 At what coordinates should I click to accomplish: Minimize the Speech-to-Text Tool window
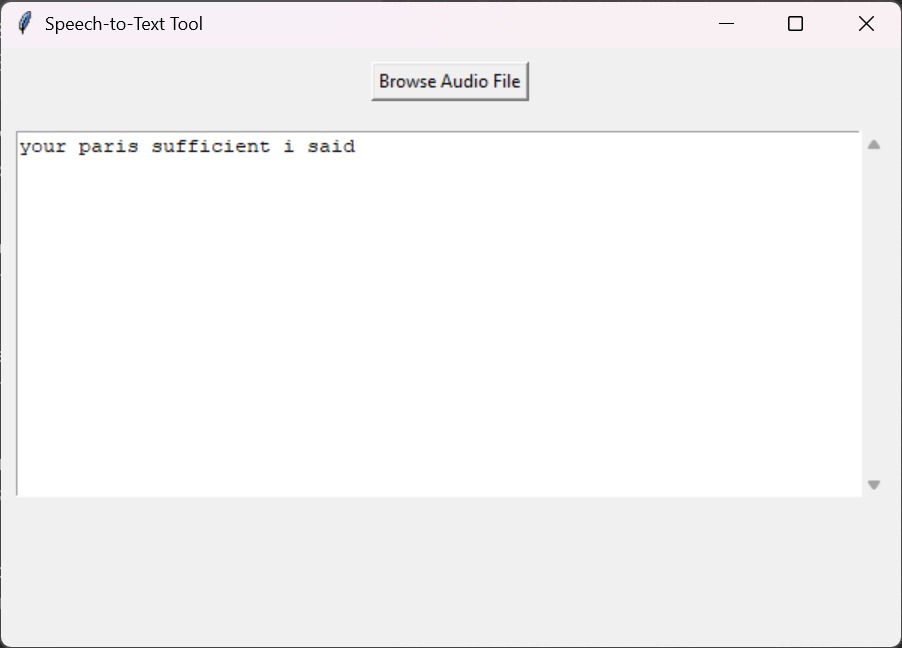[727, 24]
